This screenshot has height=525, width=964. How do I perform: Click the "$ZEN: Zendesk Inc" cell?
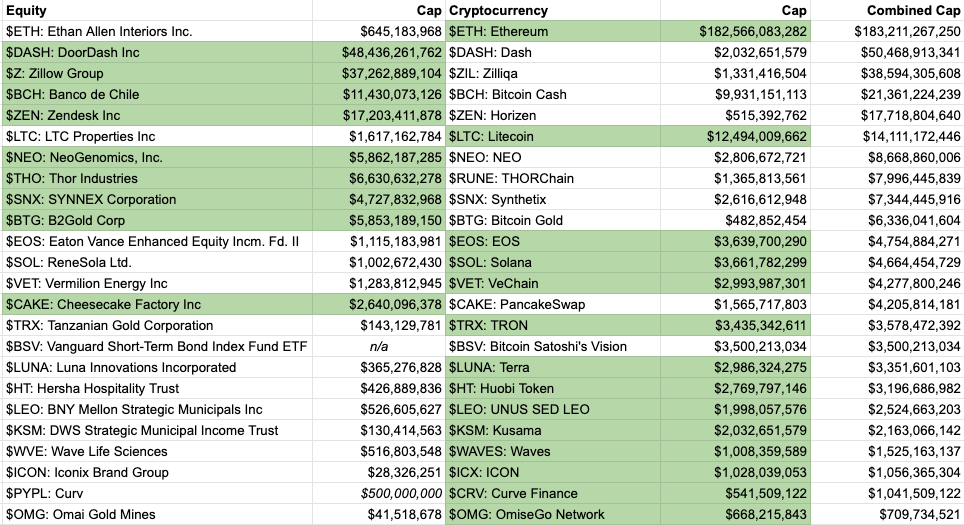(x=157, y=115)
